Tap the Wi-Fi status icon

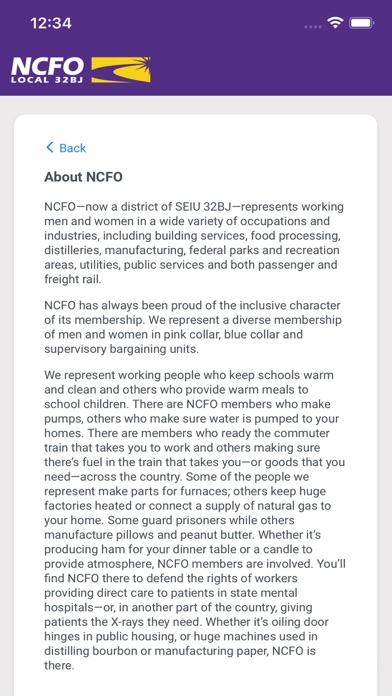tap(336, 23)
